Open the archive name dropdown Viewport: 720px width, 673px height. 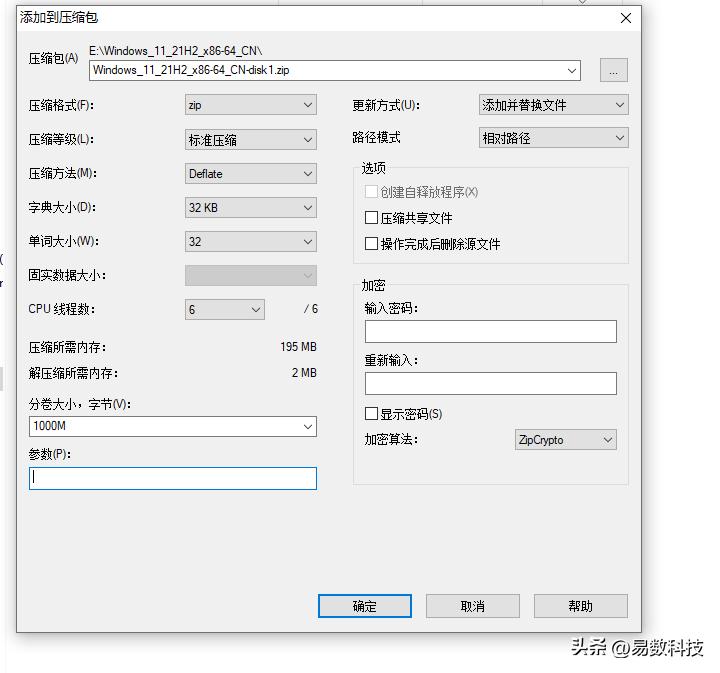(572, 70)
